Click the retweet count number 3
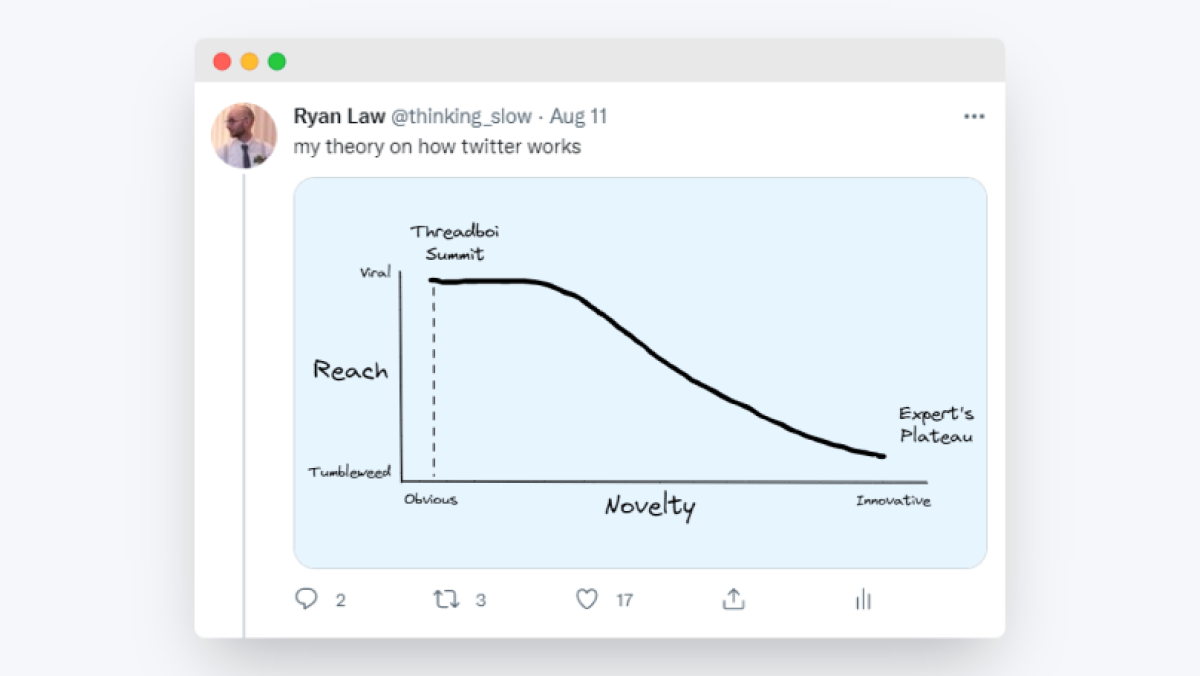Viewport: 1200px width, 676px height. pyautogui.click(x=481, y=600)
